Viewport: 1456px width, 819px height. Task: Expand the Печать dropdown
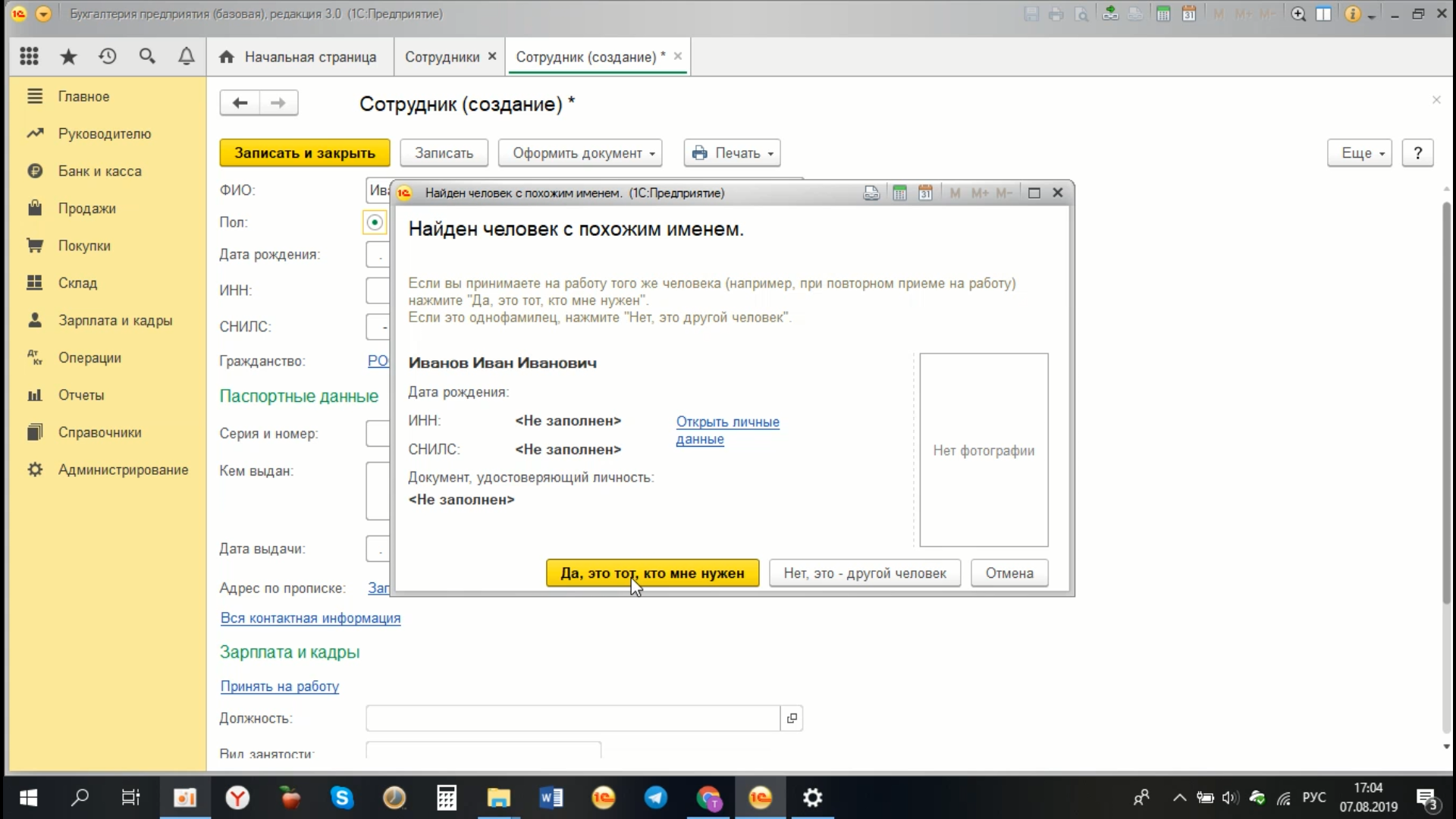point(733,153)
